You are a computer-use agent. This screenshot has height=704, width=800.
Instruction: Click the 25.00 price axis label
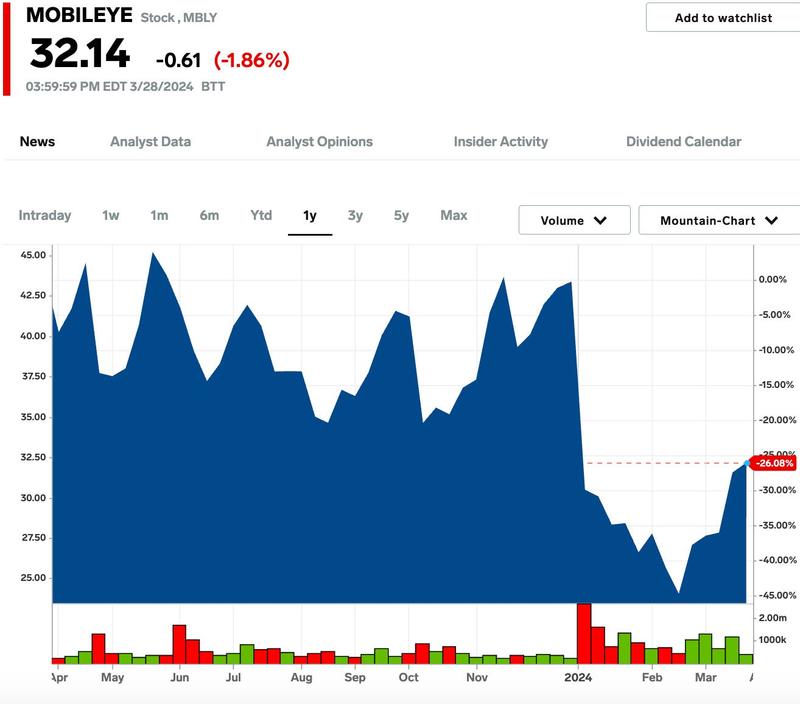pyautogui.click(x=33, y=578)
